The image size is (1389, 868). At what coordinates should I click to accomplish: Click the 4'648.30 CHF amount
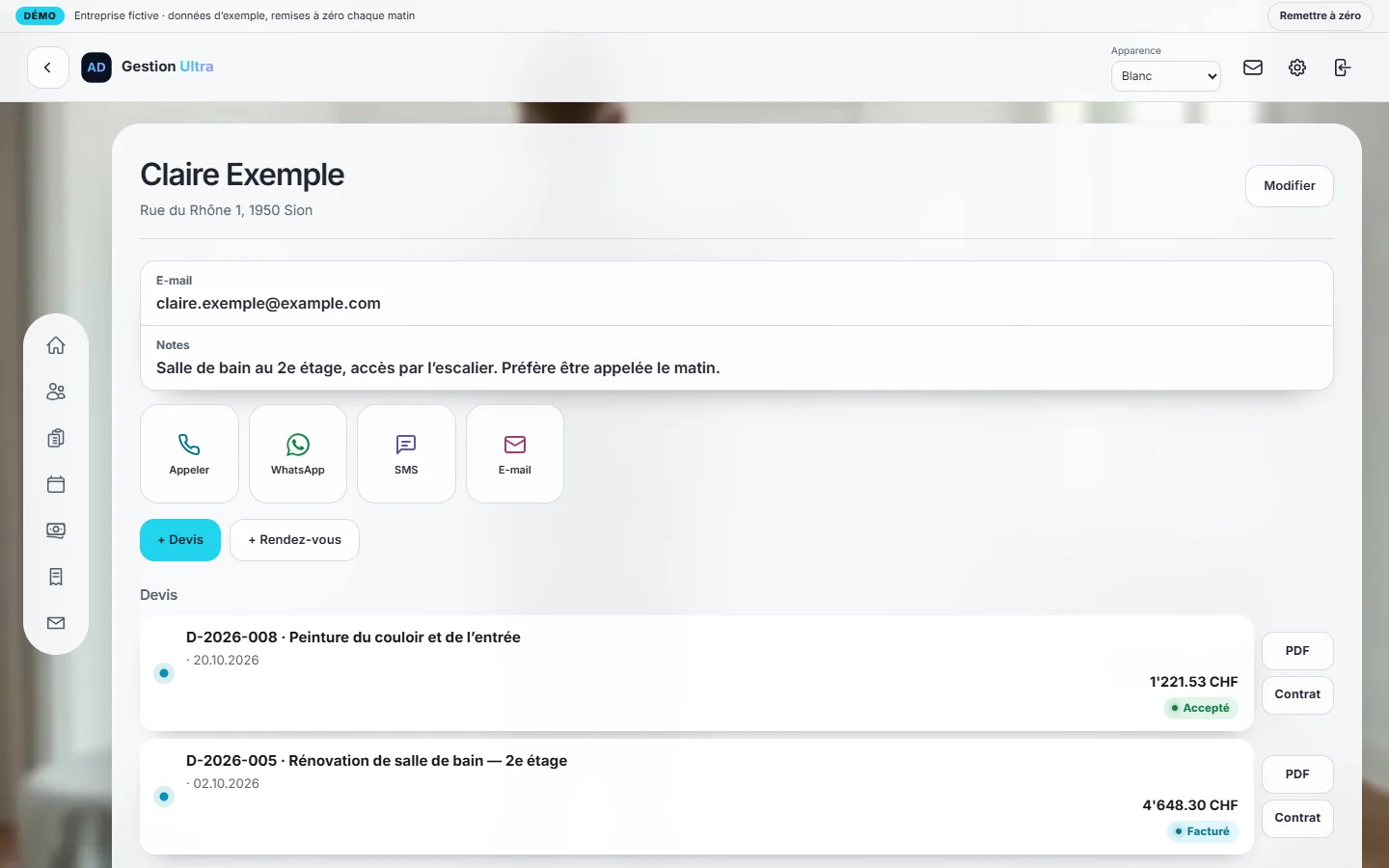[1190, 805]
